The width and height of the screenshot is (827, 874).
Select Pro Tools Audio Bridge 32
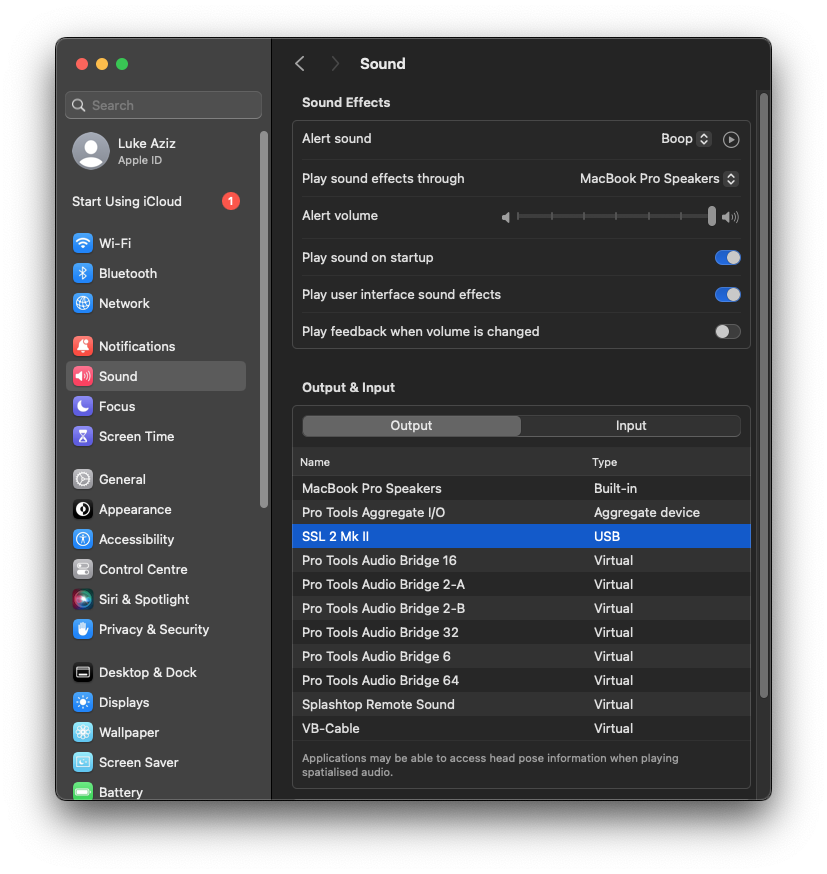coord(522,632)
